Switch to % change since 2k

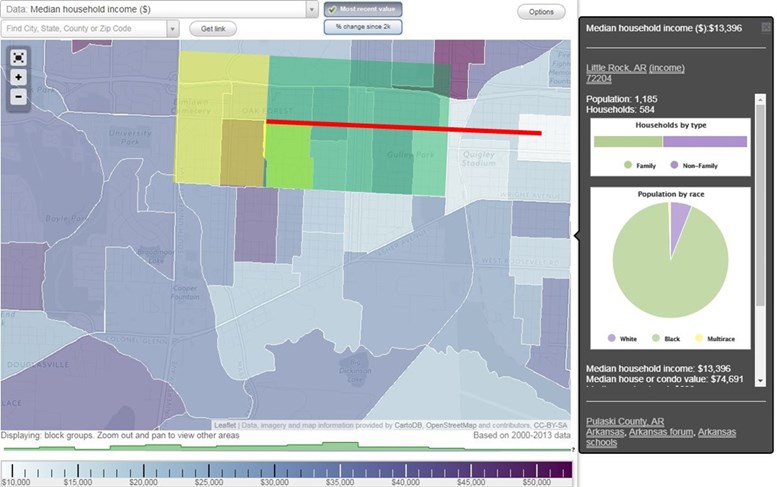(x=362, y=27)
